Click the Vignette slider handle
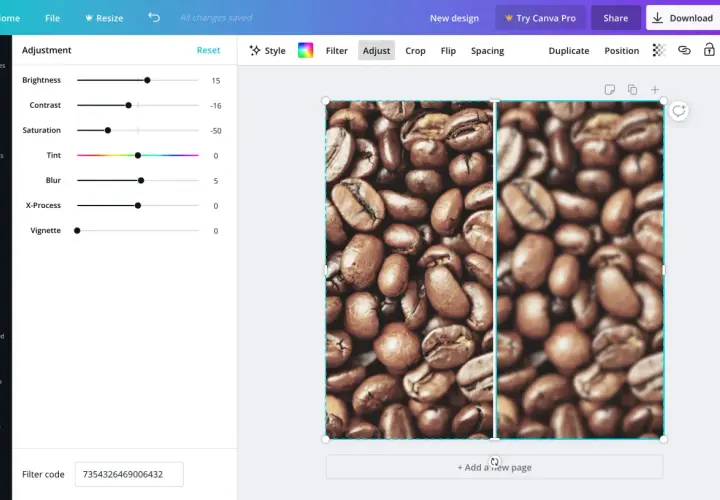720x500 pixels. [x=77, y=230]
